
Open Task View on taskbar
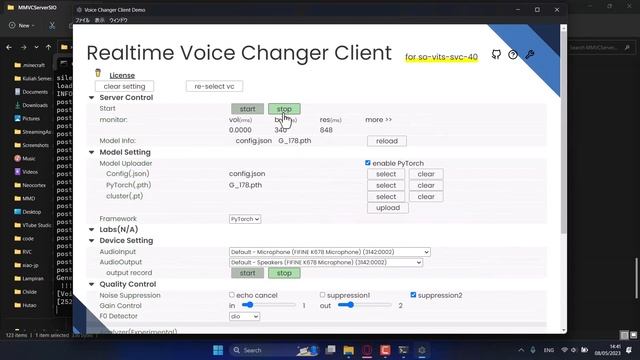pyautogui.click(x=330, y=350)
